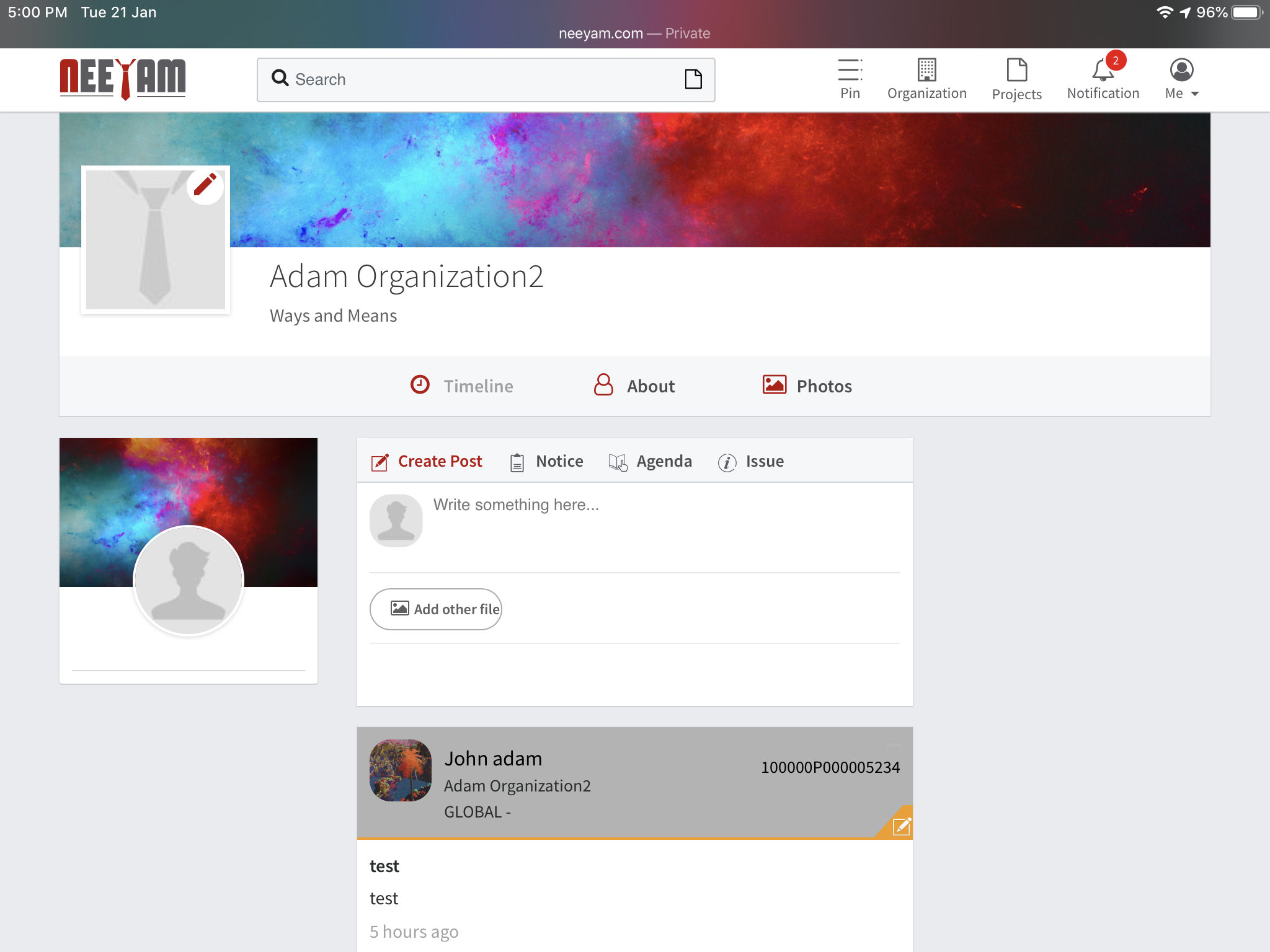Open the three-dots post options menu
The width and height of the screenshot is (1270, 952).
pos(892,744)
